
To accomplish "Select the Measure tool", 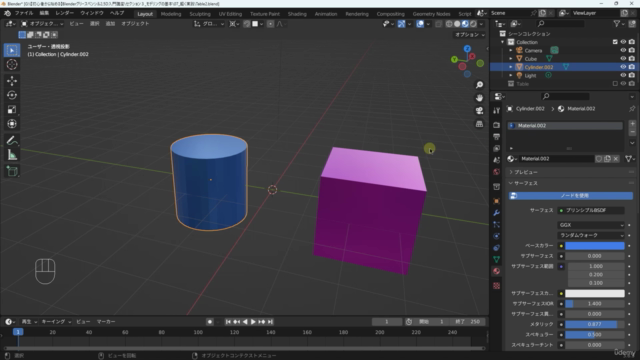I will click(12, 155).
